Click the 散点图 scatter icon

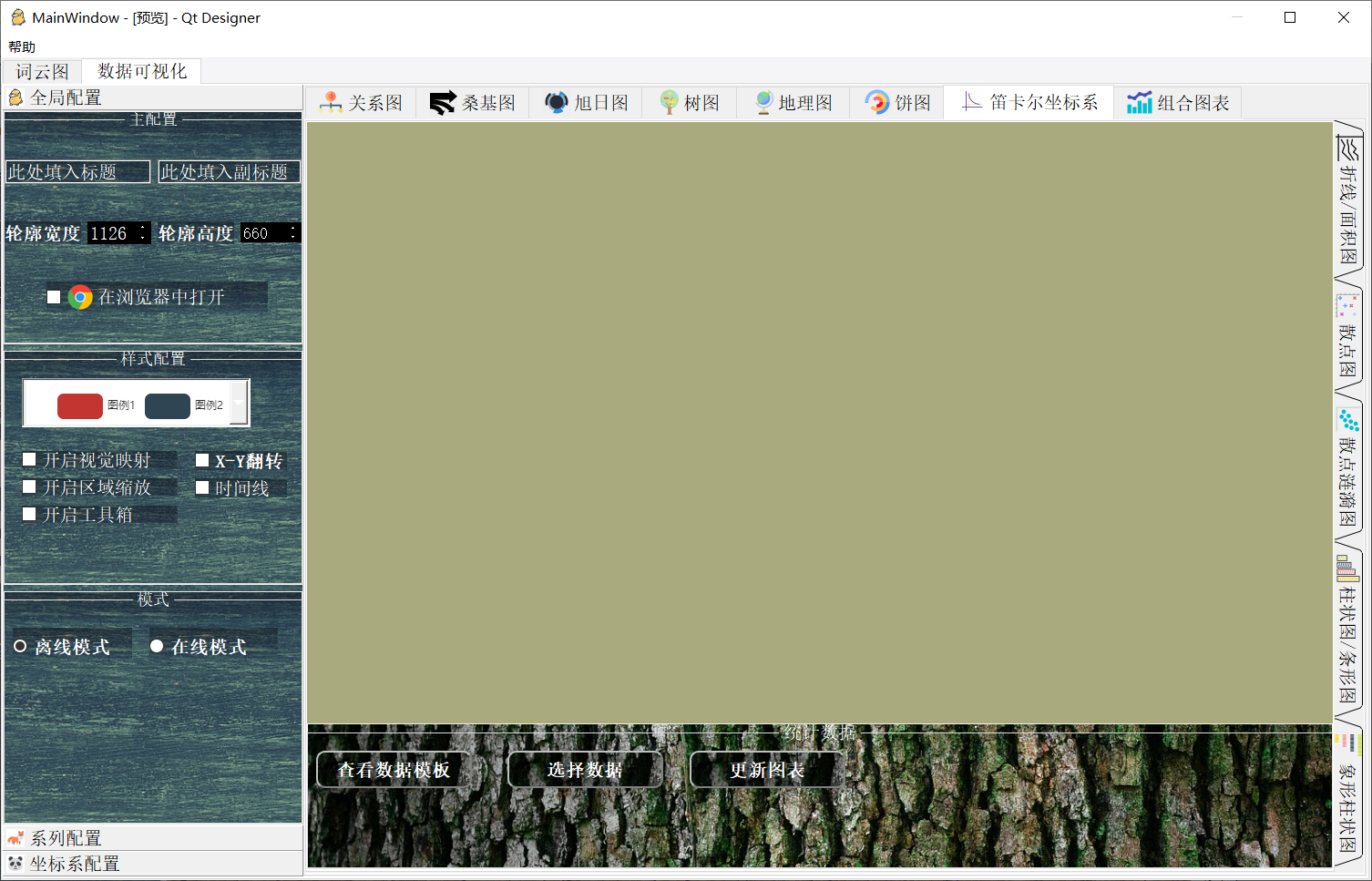(1347, 305)
